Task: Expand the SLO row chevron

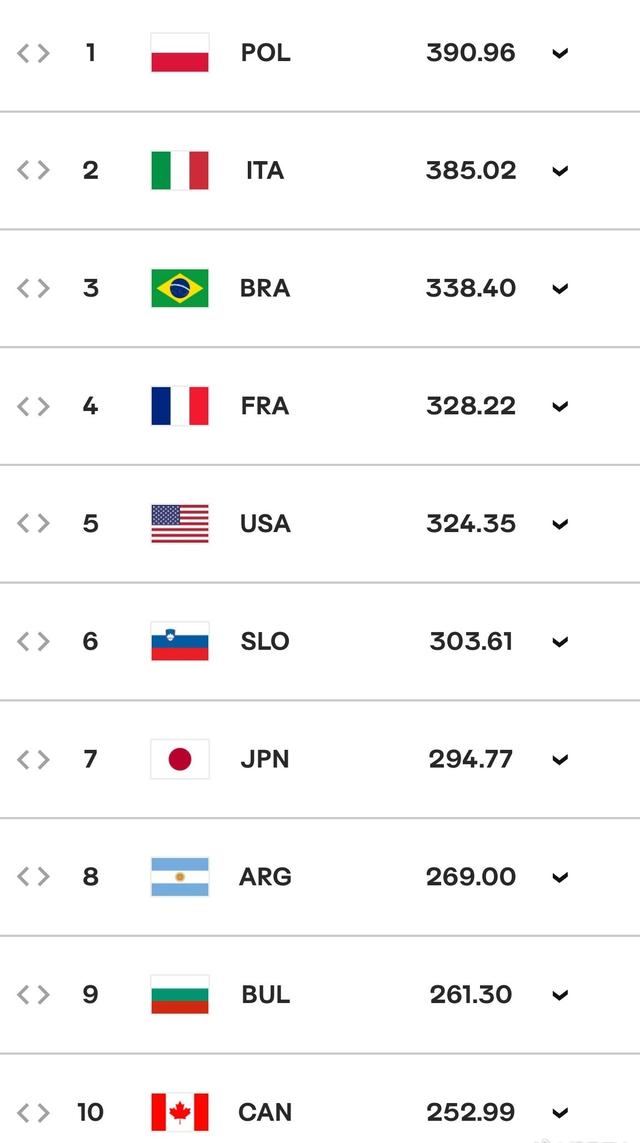Action: coord(560,642)
